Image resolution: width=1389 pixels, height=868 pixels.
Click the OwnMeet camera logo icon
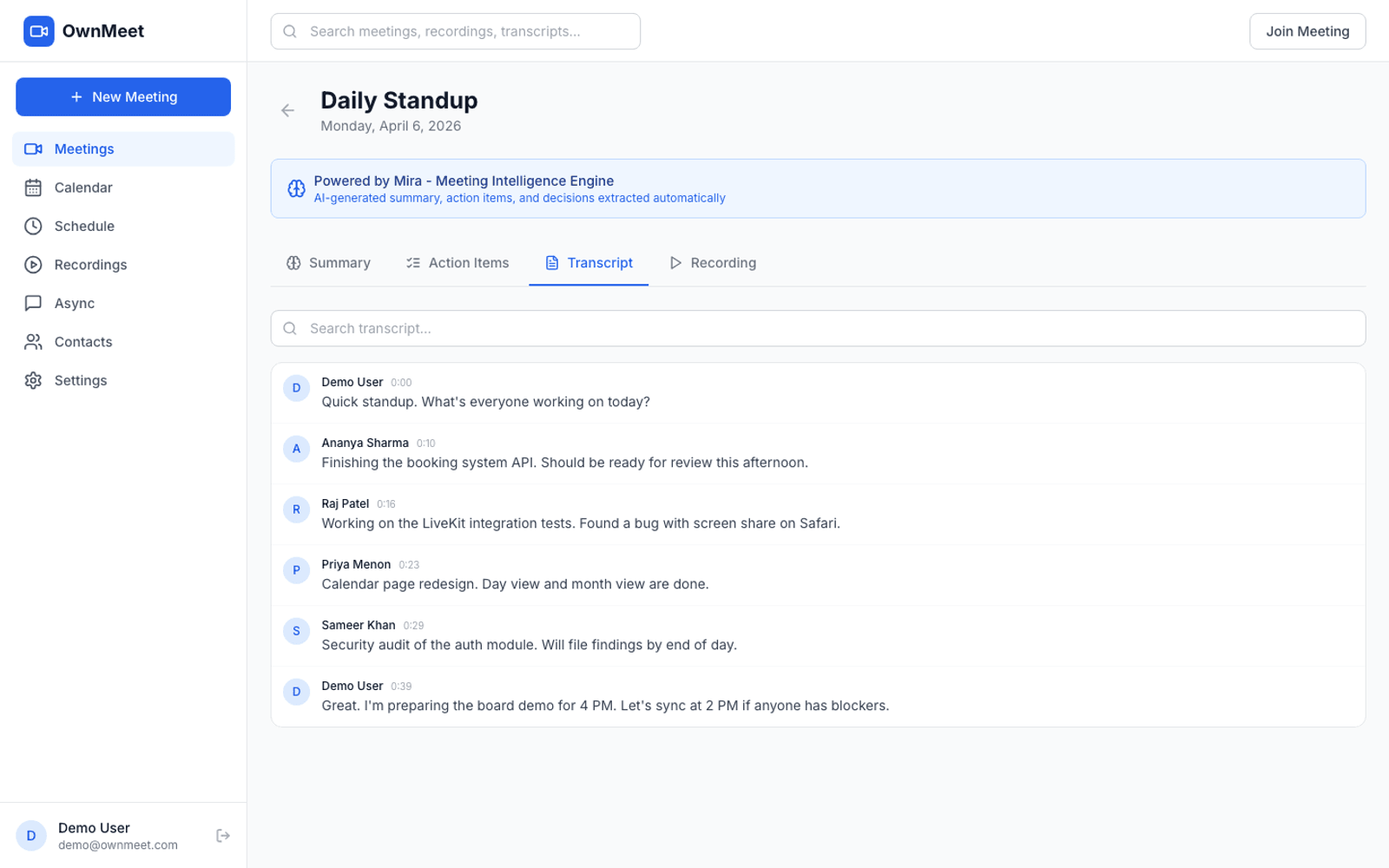38,31
